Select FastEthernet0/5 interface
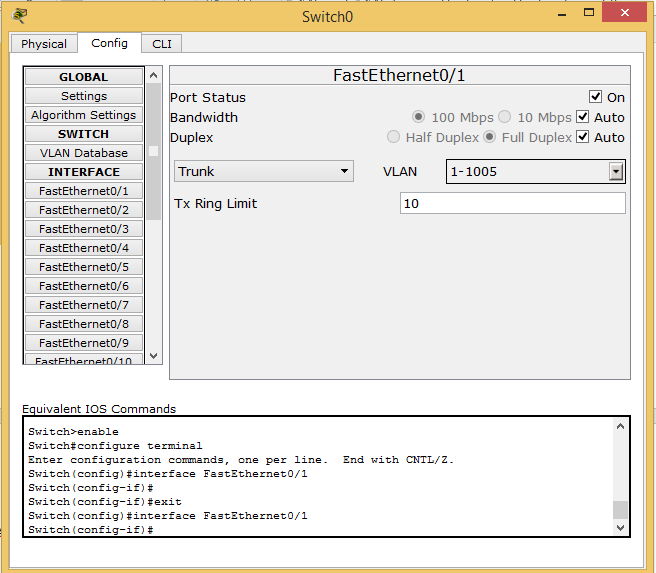Viewport: 656px width, 573px height. 84,267
